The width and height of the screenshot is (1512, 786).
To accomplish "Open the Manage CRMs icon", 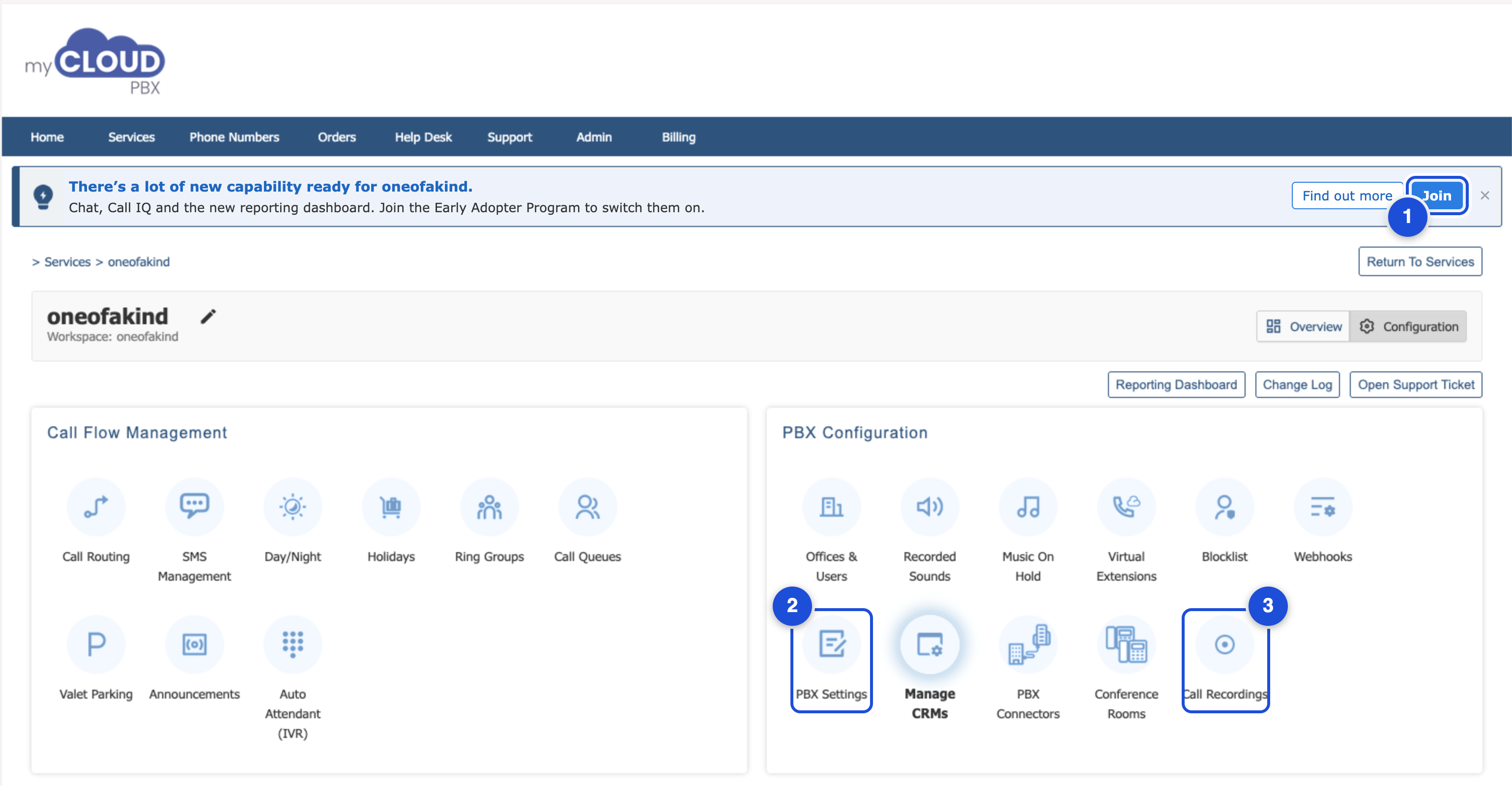I will pos(930,644).
